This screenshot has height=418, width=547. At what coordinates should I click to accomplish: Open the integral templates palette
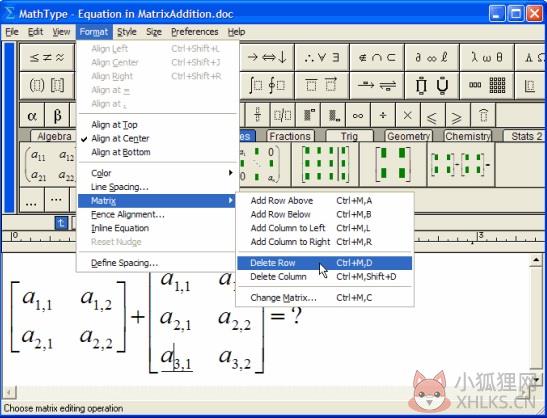267,85
